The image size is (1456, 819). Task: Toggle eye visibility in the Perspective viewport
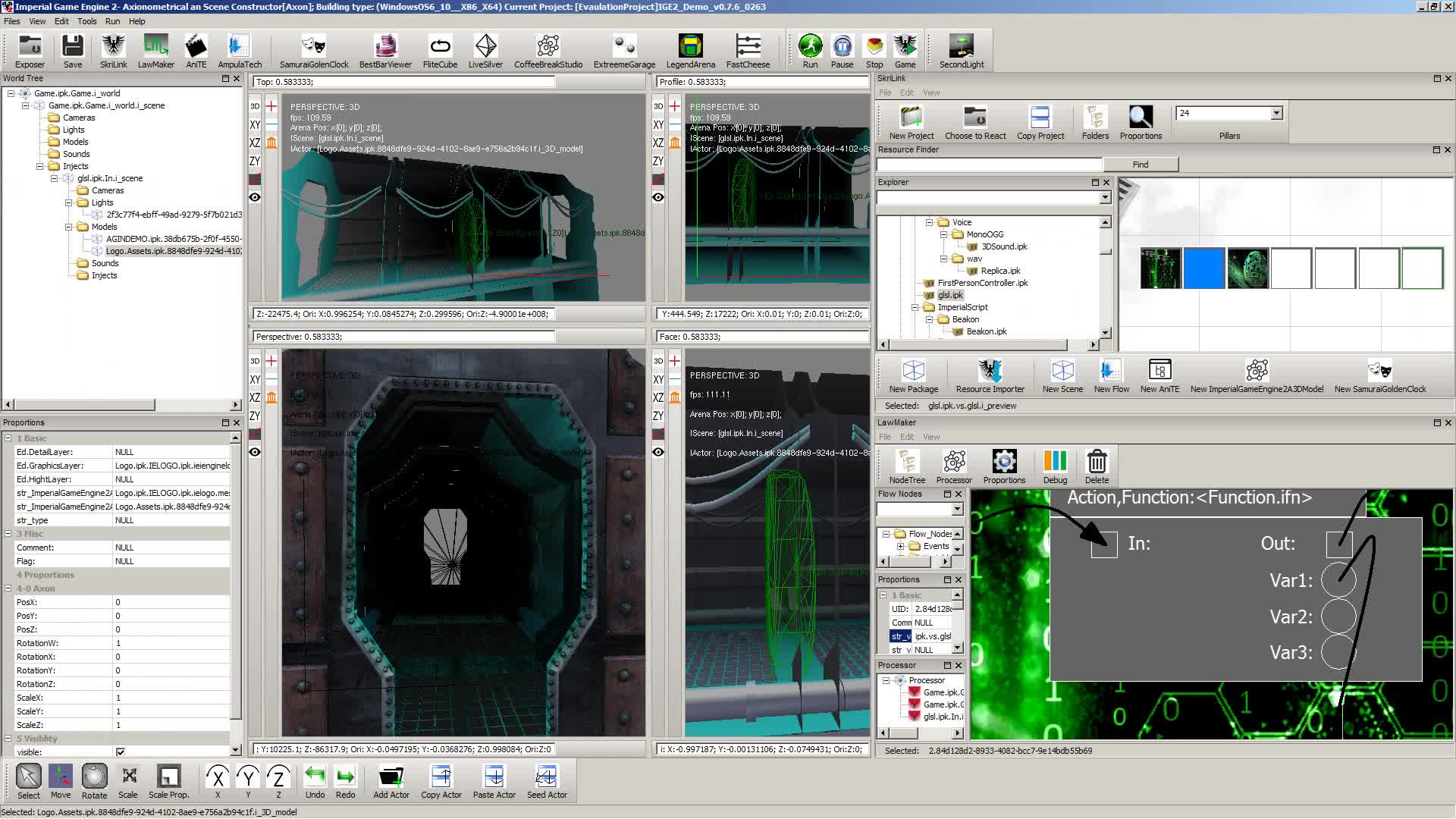point(255,452)
